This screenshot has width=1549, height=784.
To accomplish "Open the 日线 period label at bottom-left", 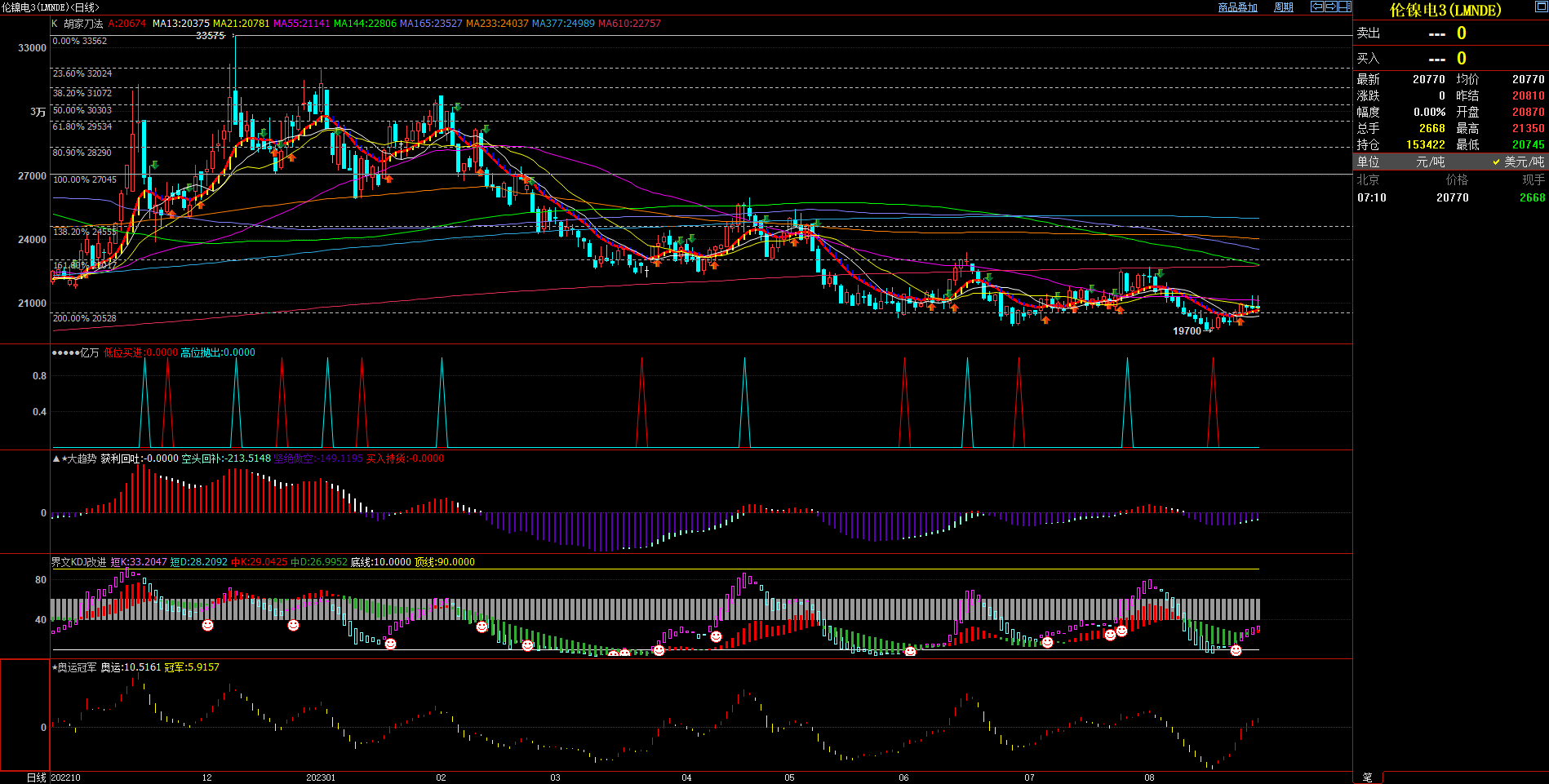I will 36,777.
